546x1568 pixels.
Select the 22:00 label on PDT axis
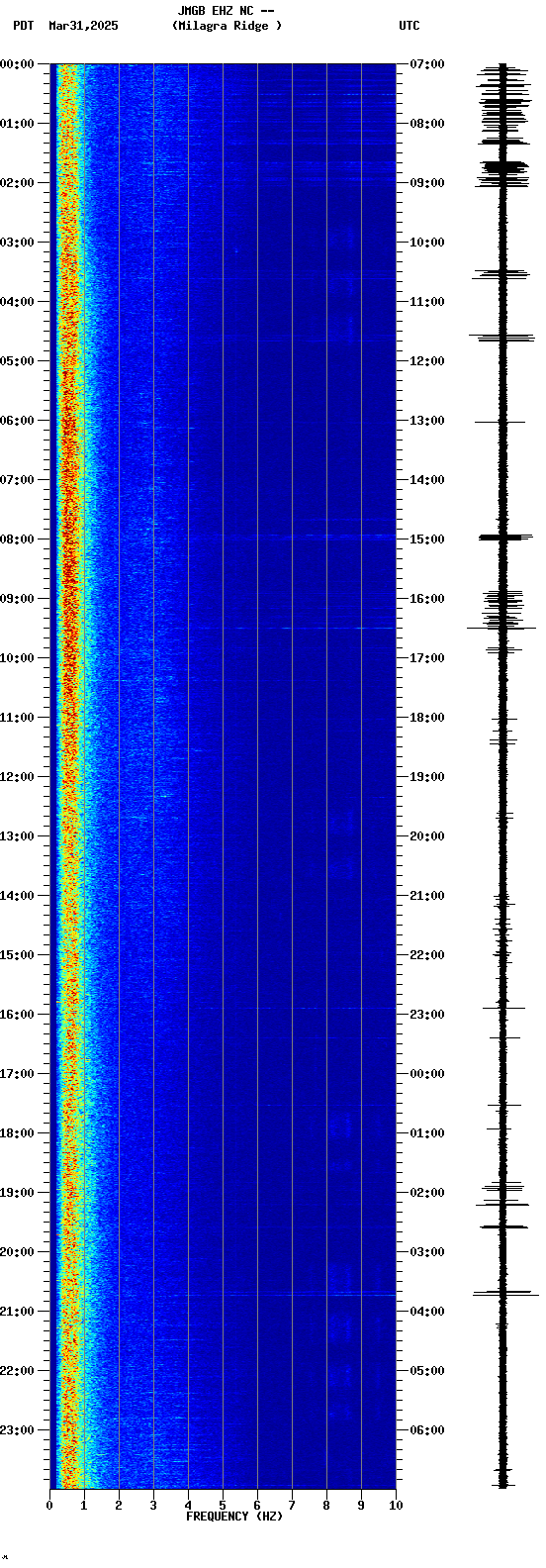tap(17, 1371)
